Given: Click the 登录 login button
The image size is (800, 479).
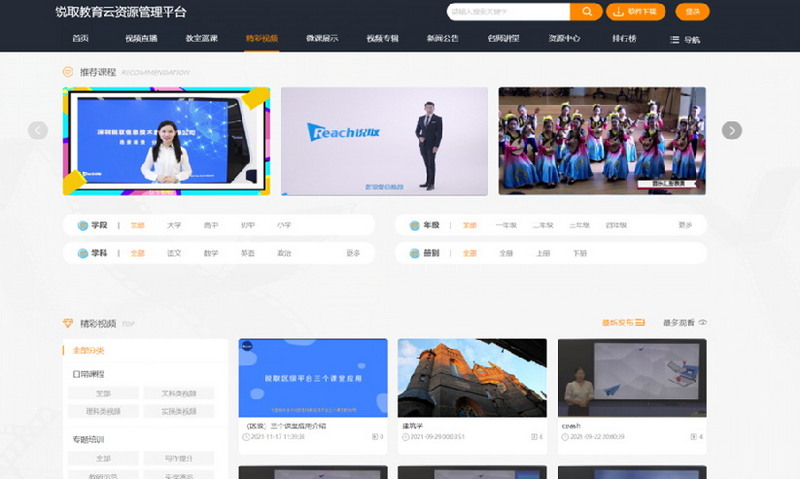Looking at the screenshot, I should tap(692, 12).
